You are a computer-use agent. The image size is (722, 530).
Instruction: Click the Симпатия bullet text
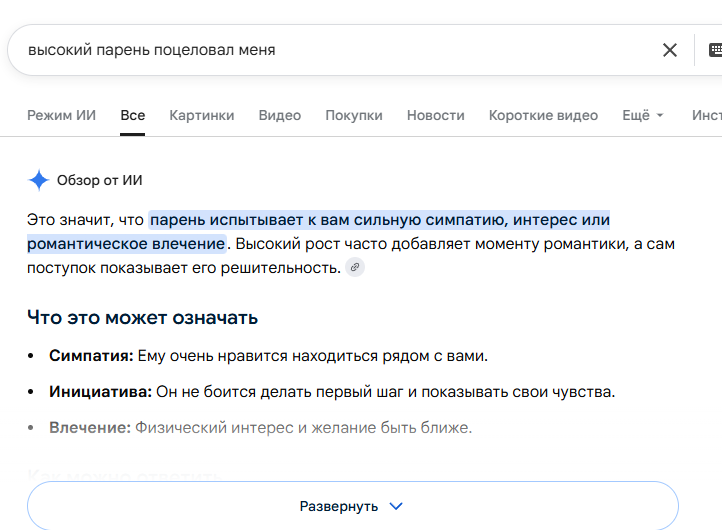tap(268, 356)
